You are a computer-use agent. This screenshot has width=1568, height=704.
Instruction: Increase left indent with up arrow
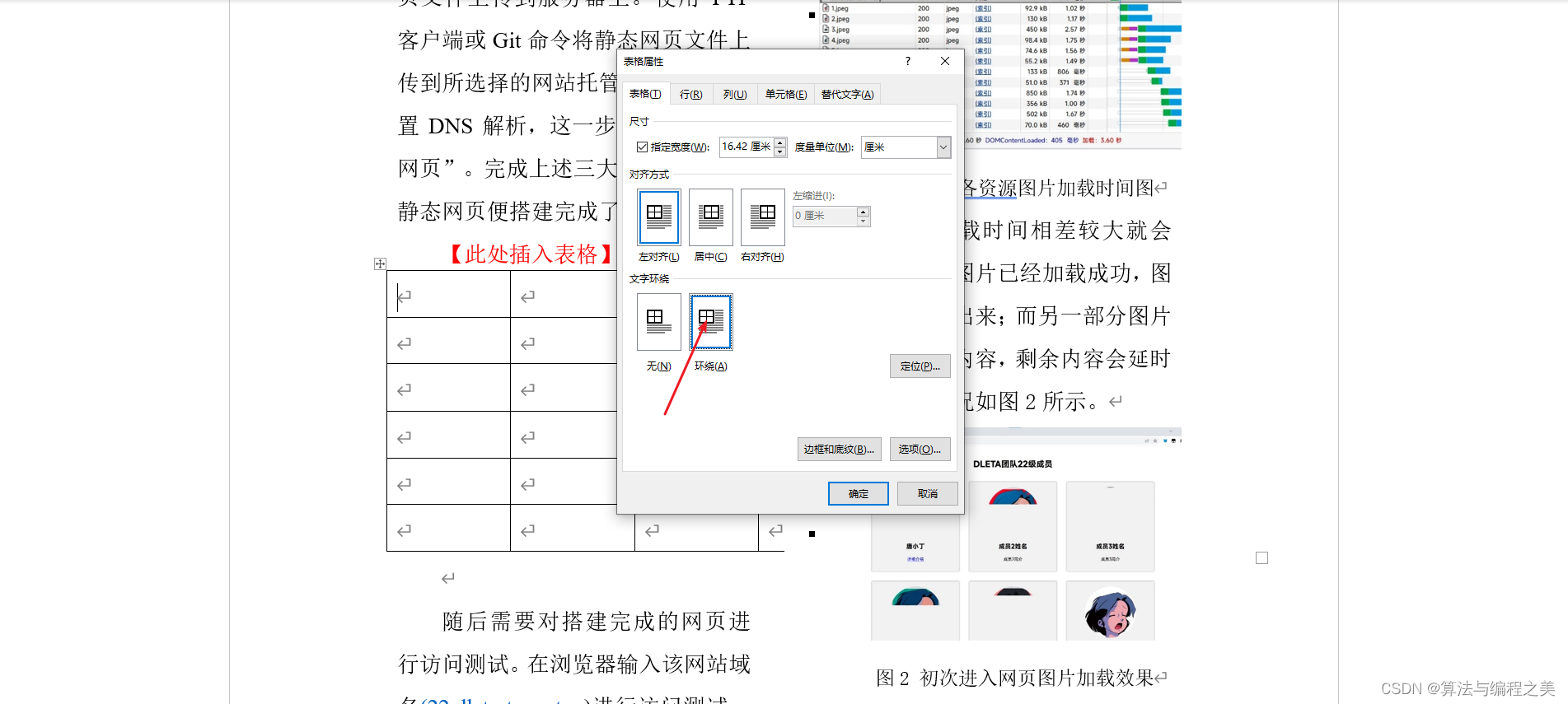(863, 212)
